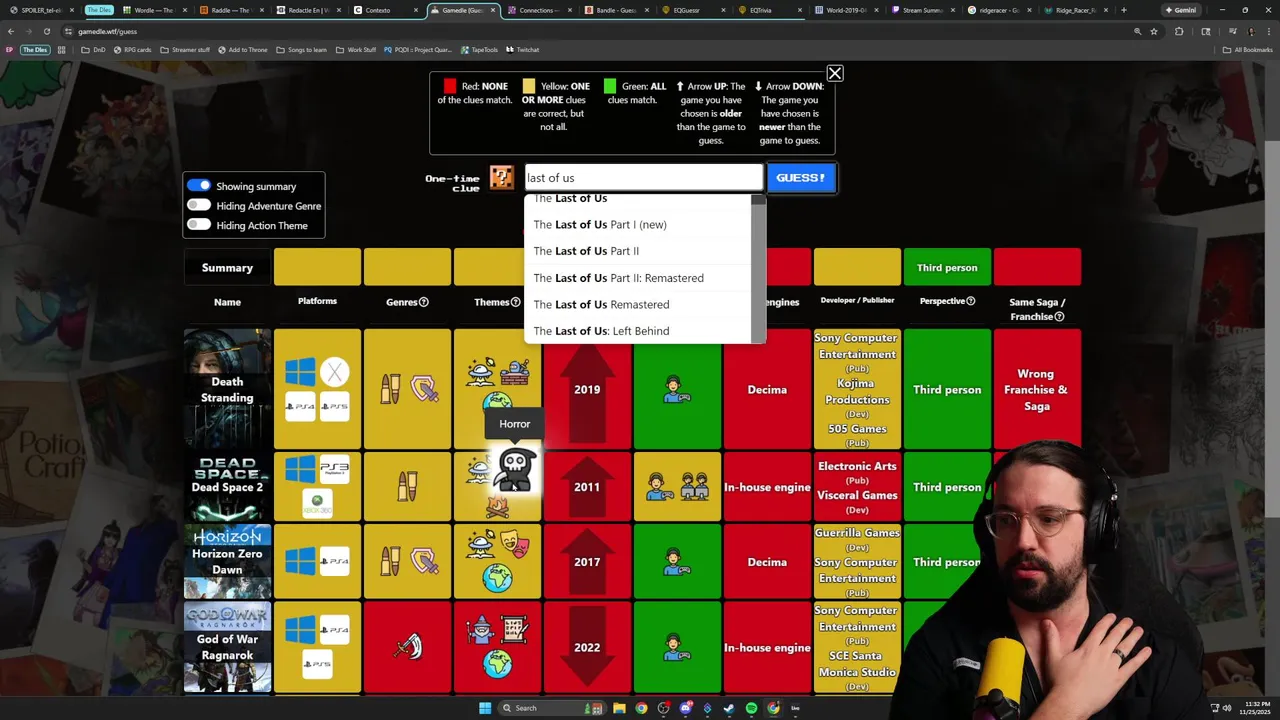Click Windows platform icon in Death Stranding row
The height and width of the screenshot is (720, 1280).
coord(300,373)
